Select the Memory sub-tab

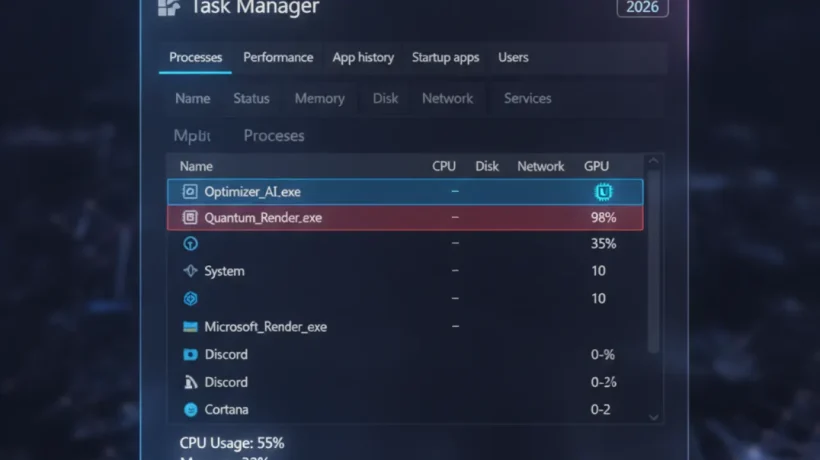(x=320, y=98)
